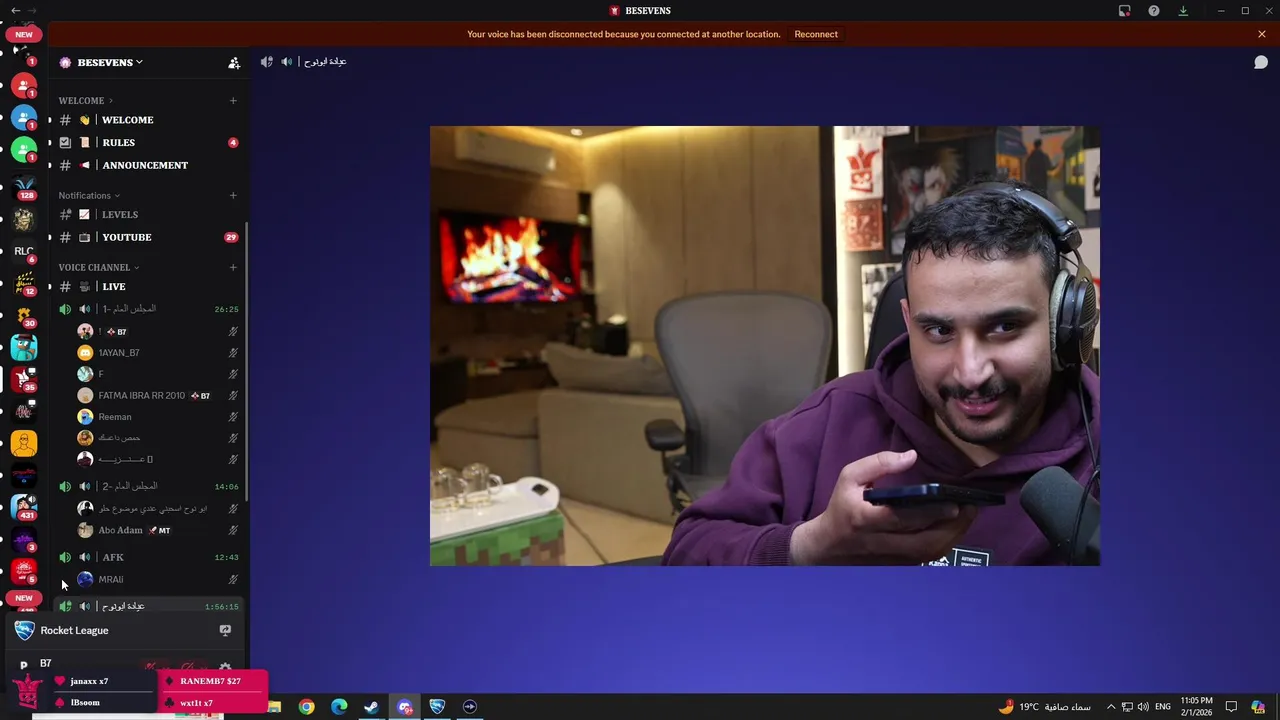Click the muted mic icon beside Abo Adam
This screenshot has width=1280, height=720.
(233, 530)
